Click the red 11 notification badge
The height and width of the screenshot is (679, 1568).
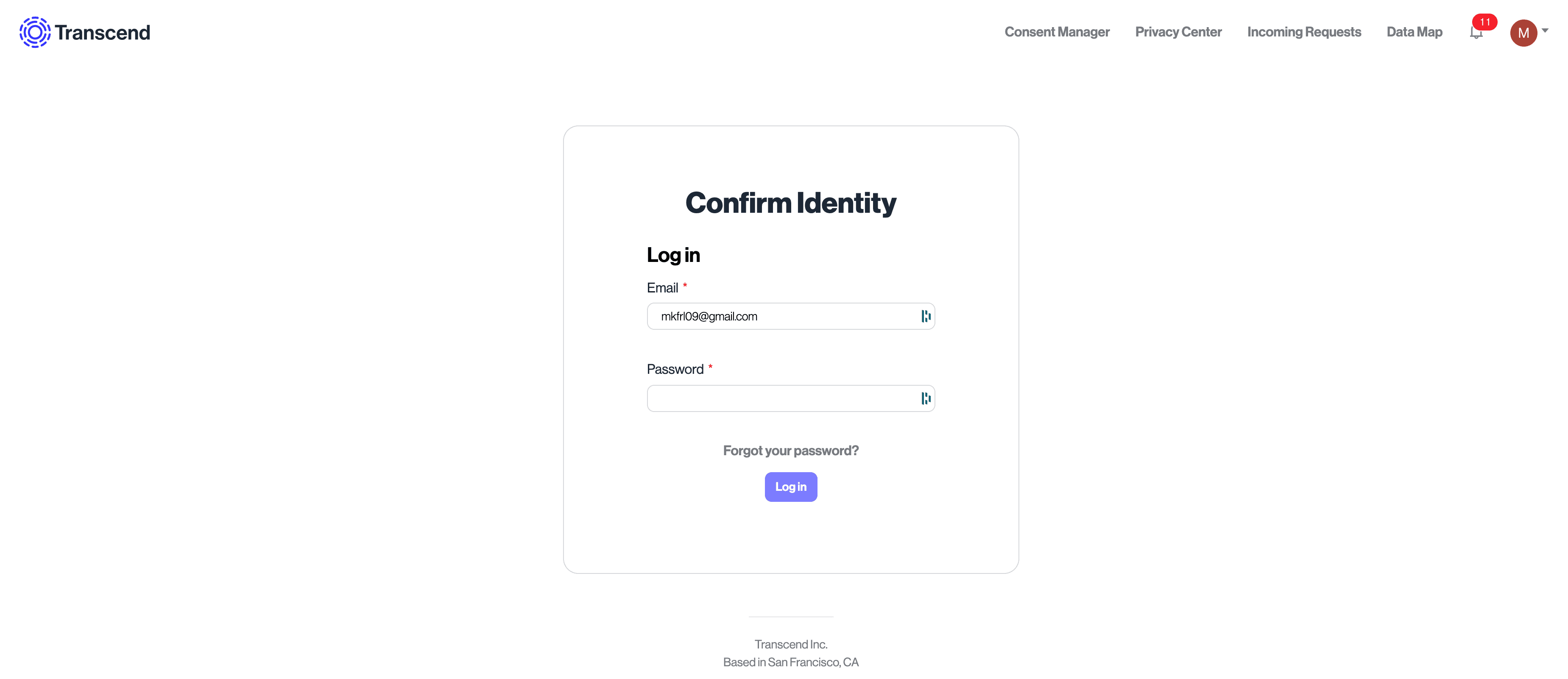tap(1484, 22)
